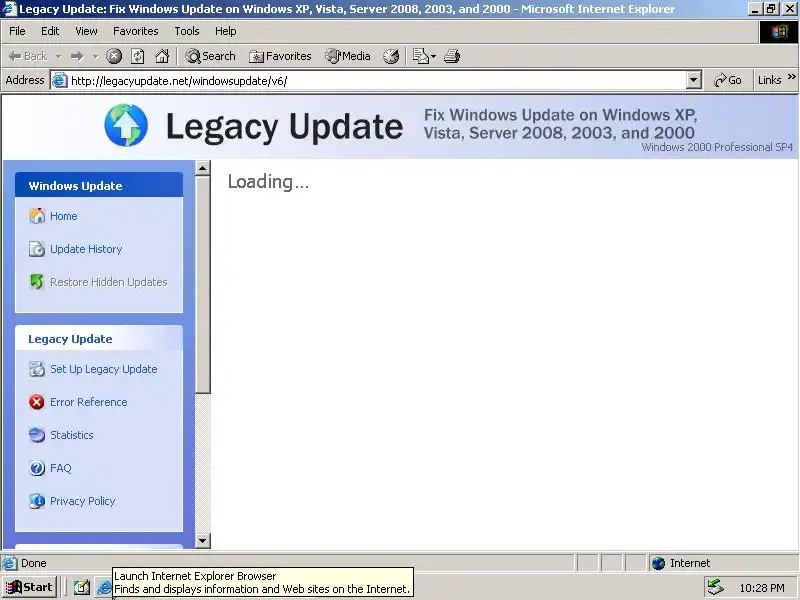Click the Forward arrow toolbar icon
Screen dimensions: 800x600
(77, 56)
